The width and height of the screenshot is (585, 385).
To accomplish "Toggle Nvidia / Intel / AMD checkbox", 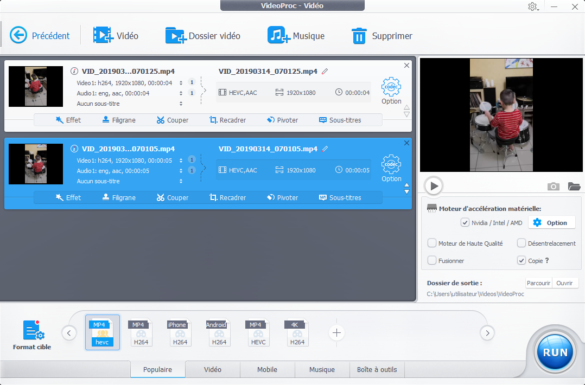I will pos(465,223).
